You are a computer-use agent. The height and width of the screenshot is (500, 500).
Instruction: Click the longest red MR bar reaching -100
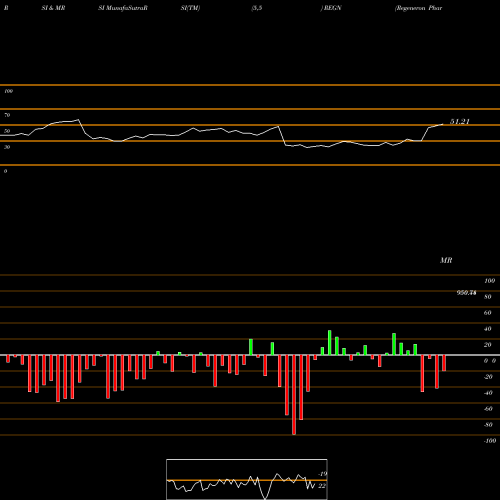(294, 395)
